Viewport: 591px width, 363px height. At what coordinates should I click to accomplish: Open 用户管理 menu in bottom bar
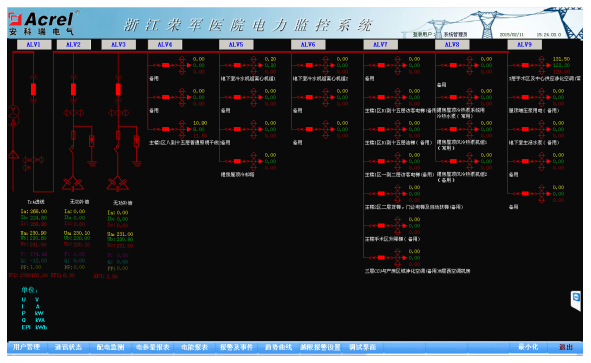[x=27, y=347]
